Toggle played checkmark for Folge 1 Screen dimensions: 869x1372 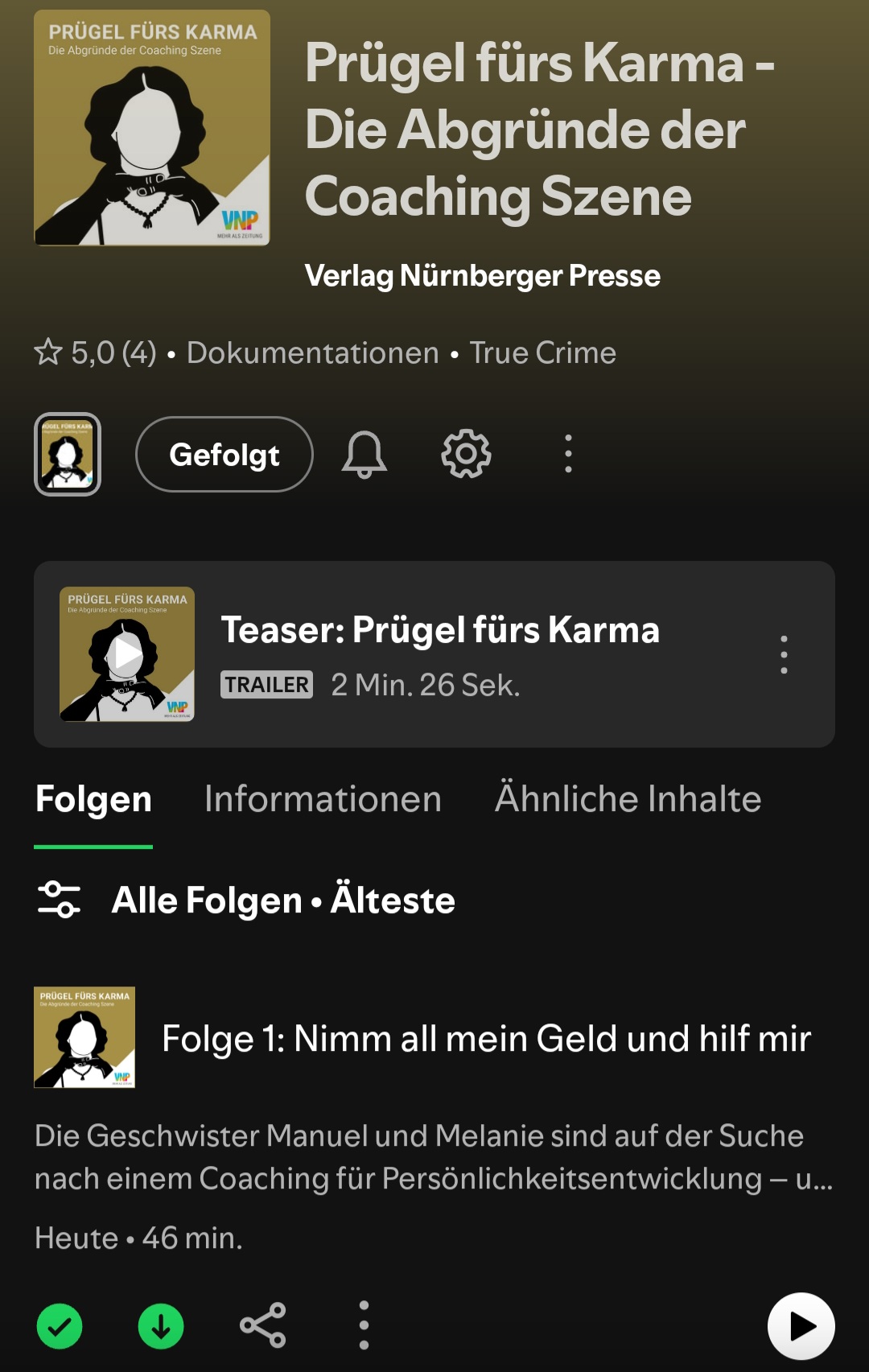click(x=60, y=1326)
